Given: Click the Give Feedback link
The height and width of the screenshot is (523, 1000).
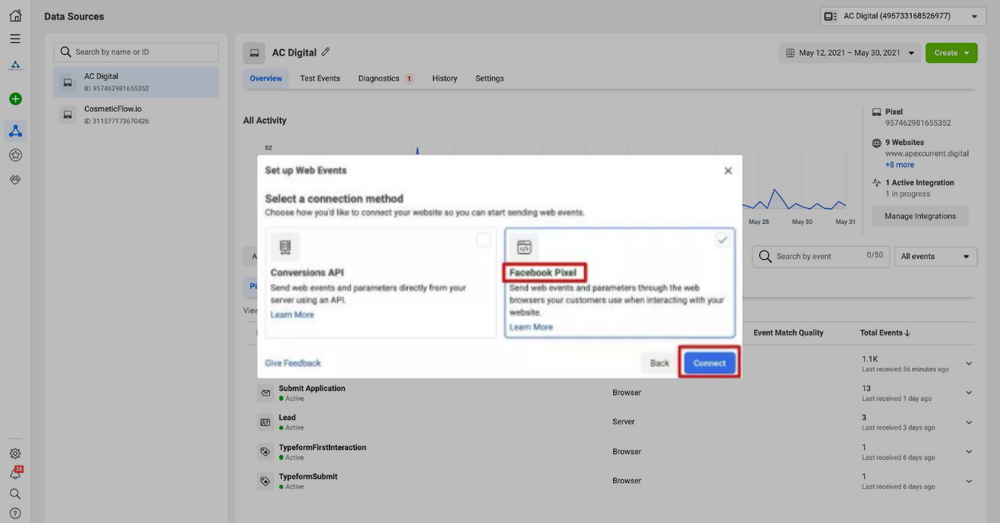Looking at the screenshot, I should (293, 363).
